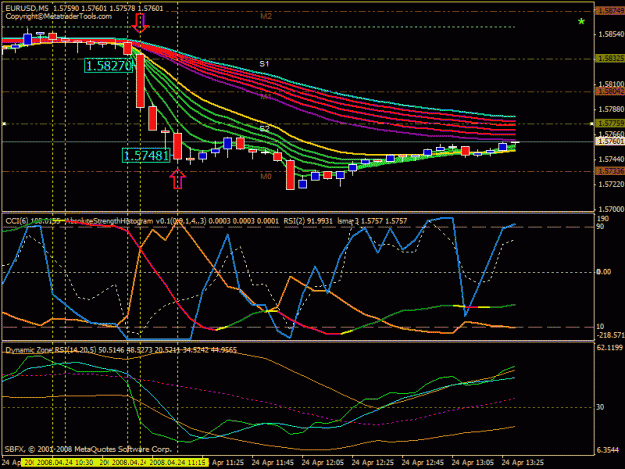Click the 24 Apr 12:45 time axis label
This screenshot has width=625, height=469.
click(x=423, y=463)
